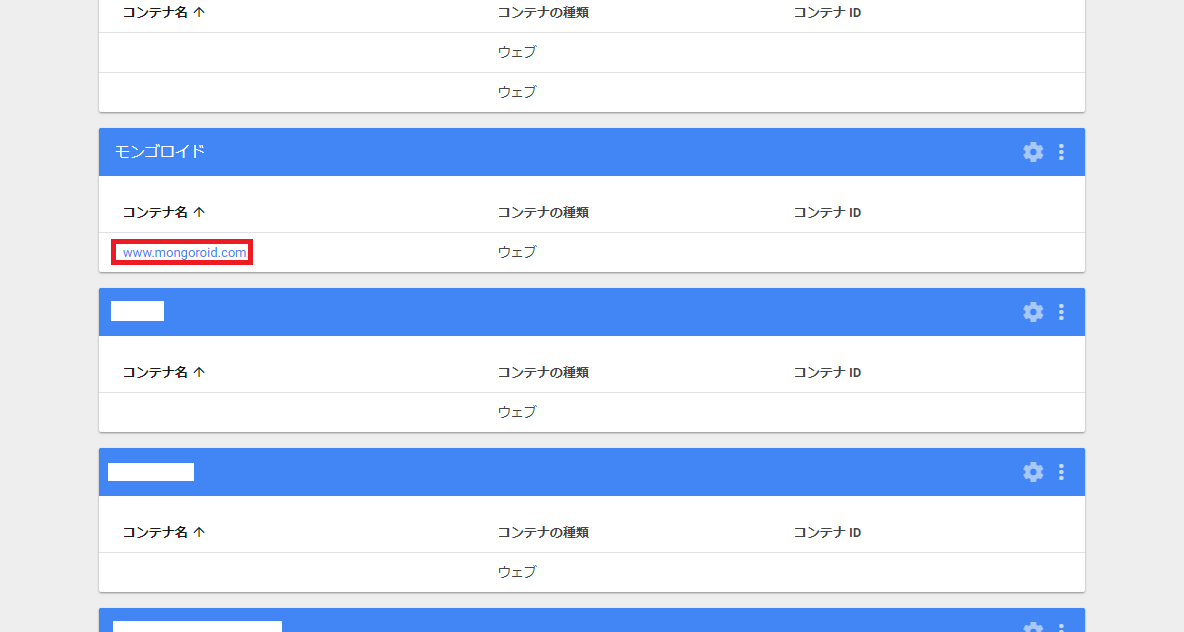Click コンテナ ID header in the モンゴロイド table
1184x632 pixels.
(x=827, y=212)
